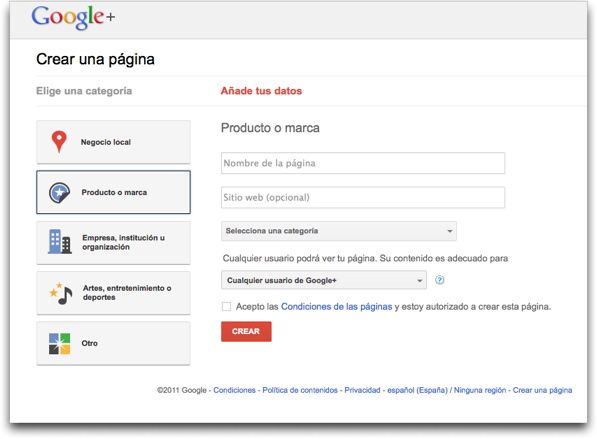Click the Nombre de la página field
597x439 pixels.
coord(363,163)
